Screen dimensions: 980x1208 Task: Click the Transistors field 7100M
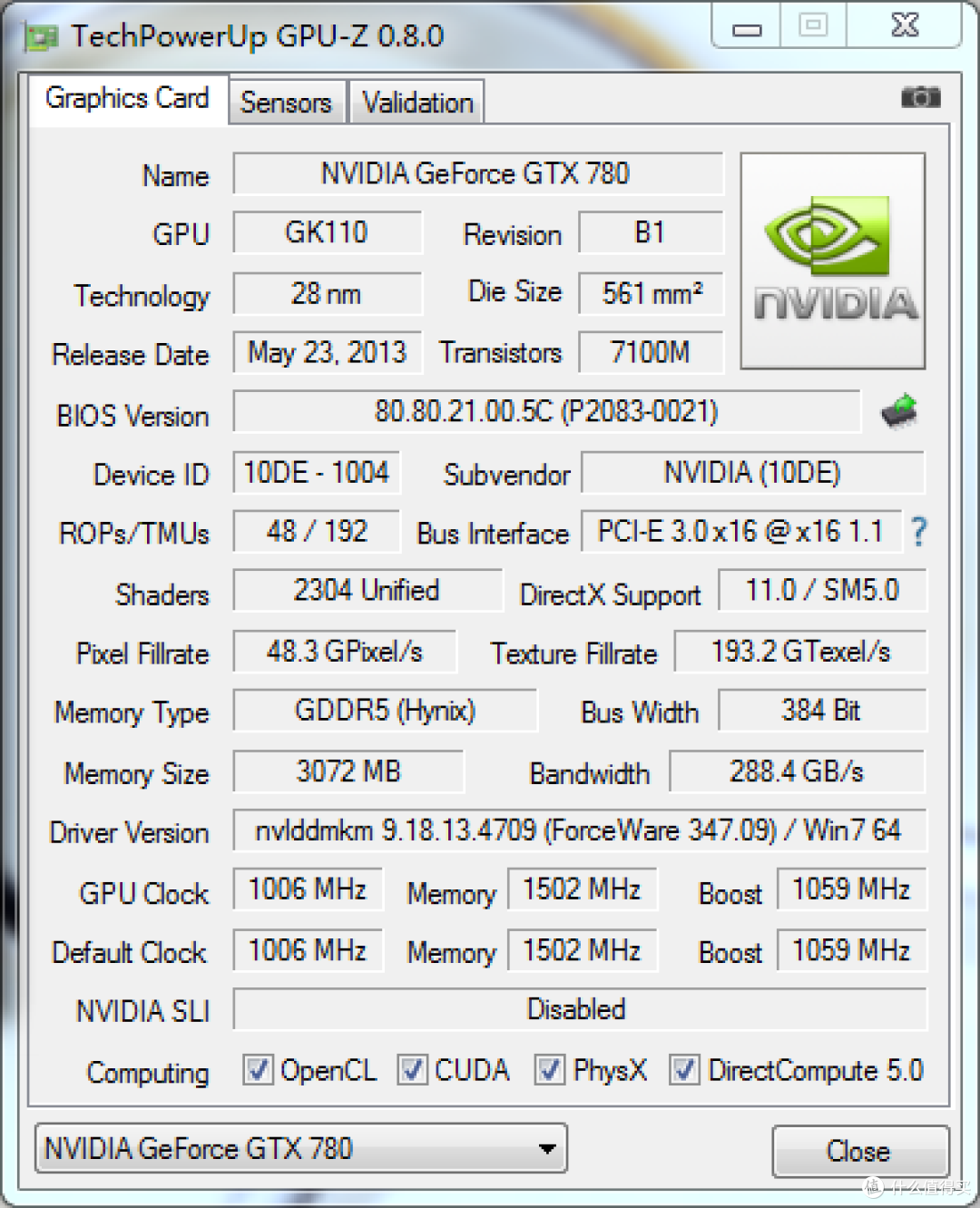click(651, 352)
